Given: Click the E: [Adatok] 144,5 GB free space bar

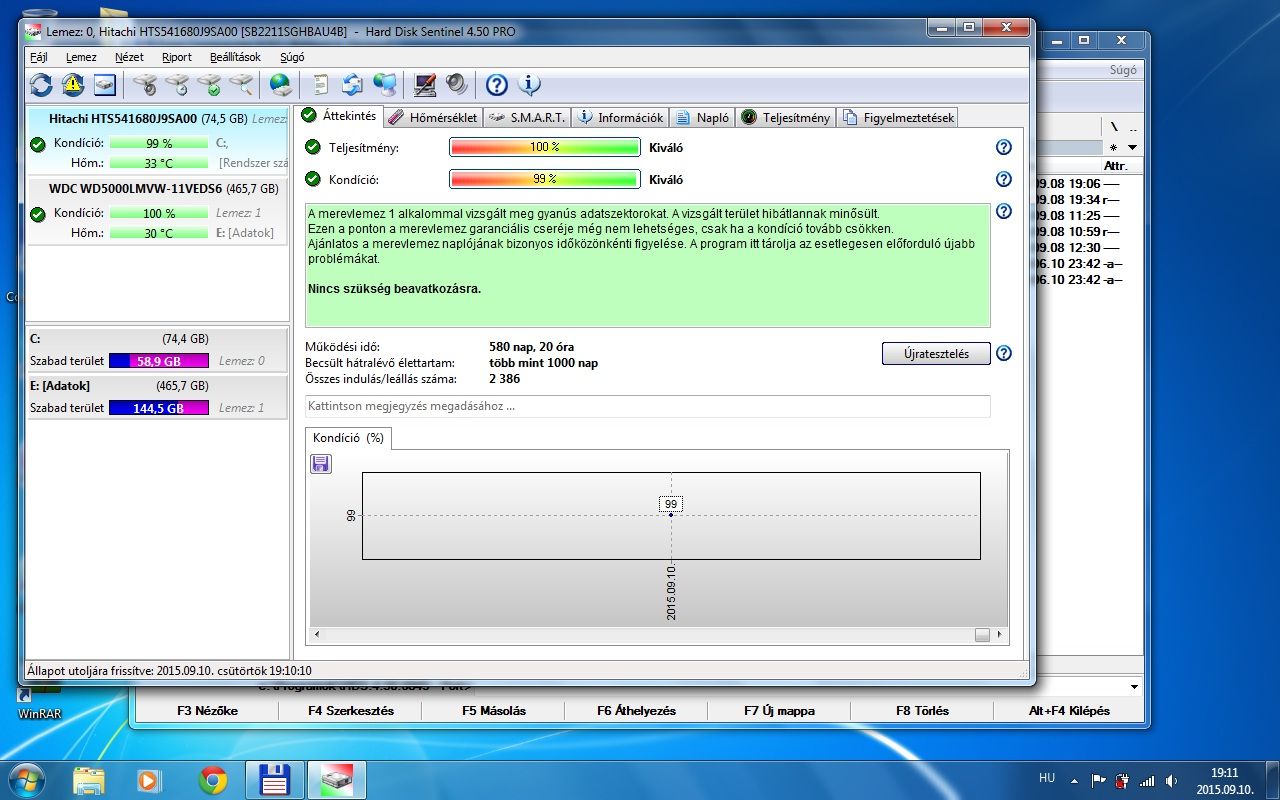Looking at the screenshot, I should click(159, 408).
